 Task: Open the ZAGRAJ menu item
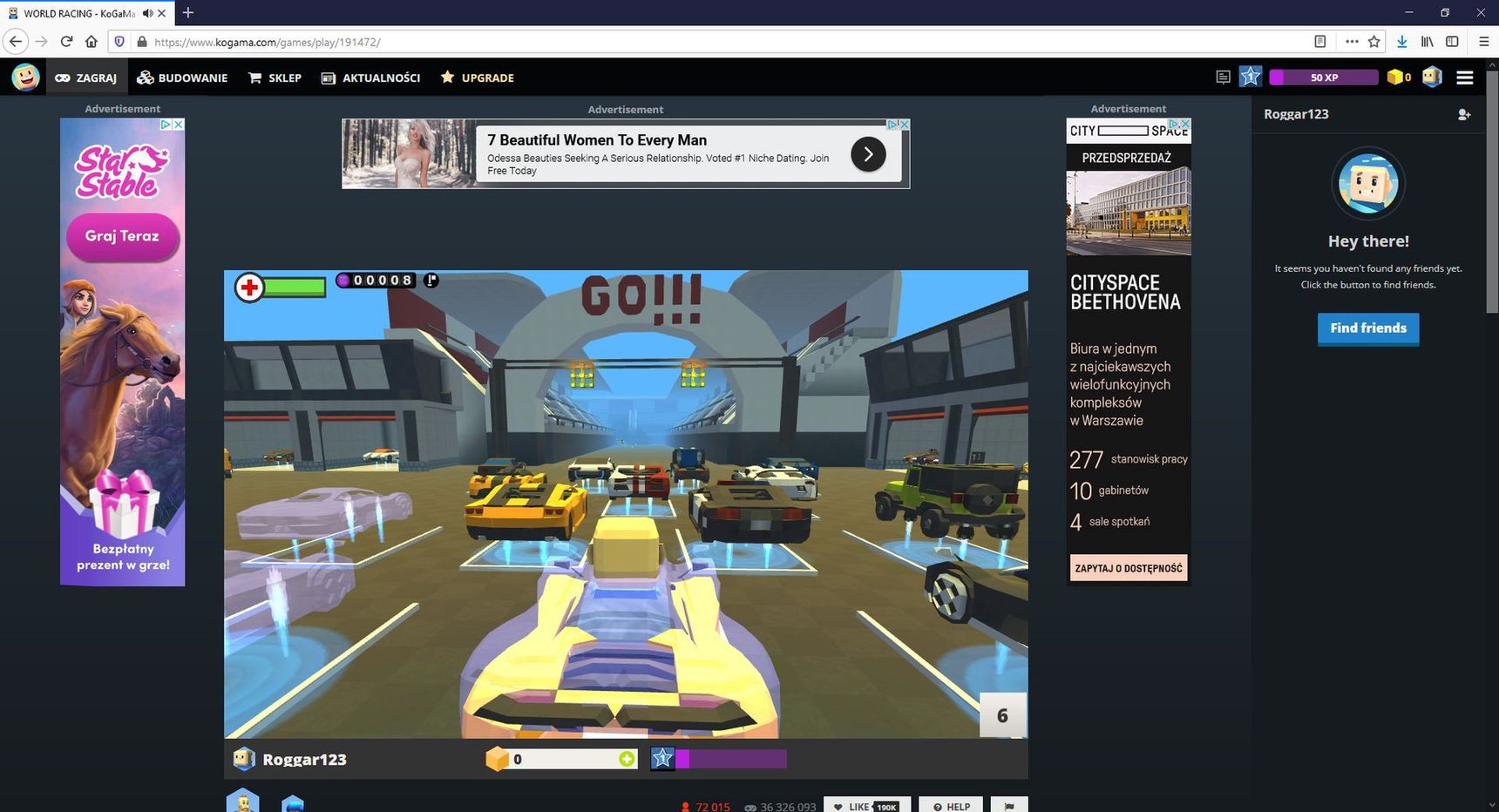[x=86, y=78]
